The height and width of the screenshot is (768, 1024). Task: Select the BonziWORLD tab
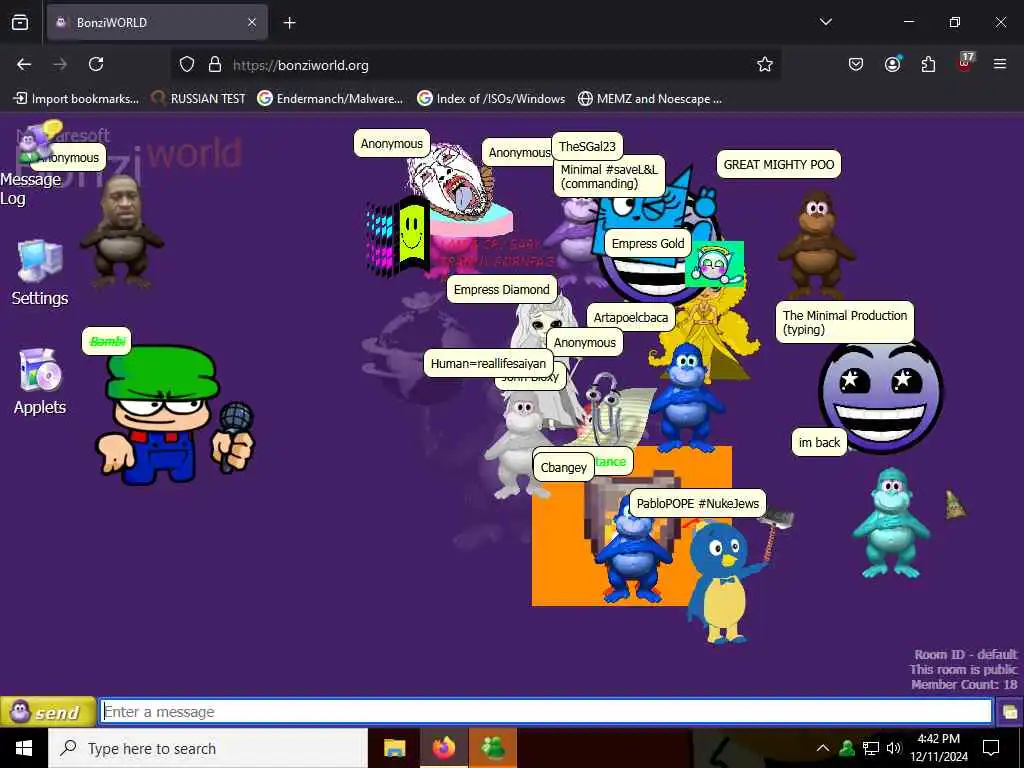pyautogui.click(x=157, y=23)
